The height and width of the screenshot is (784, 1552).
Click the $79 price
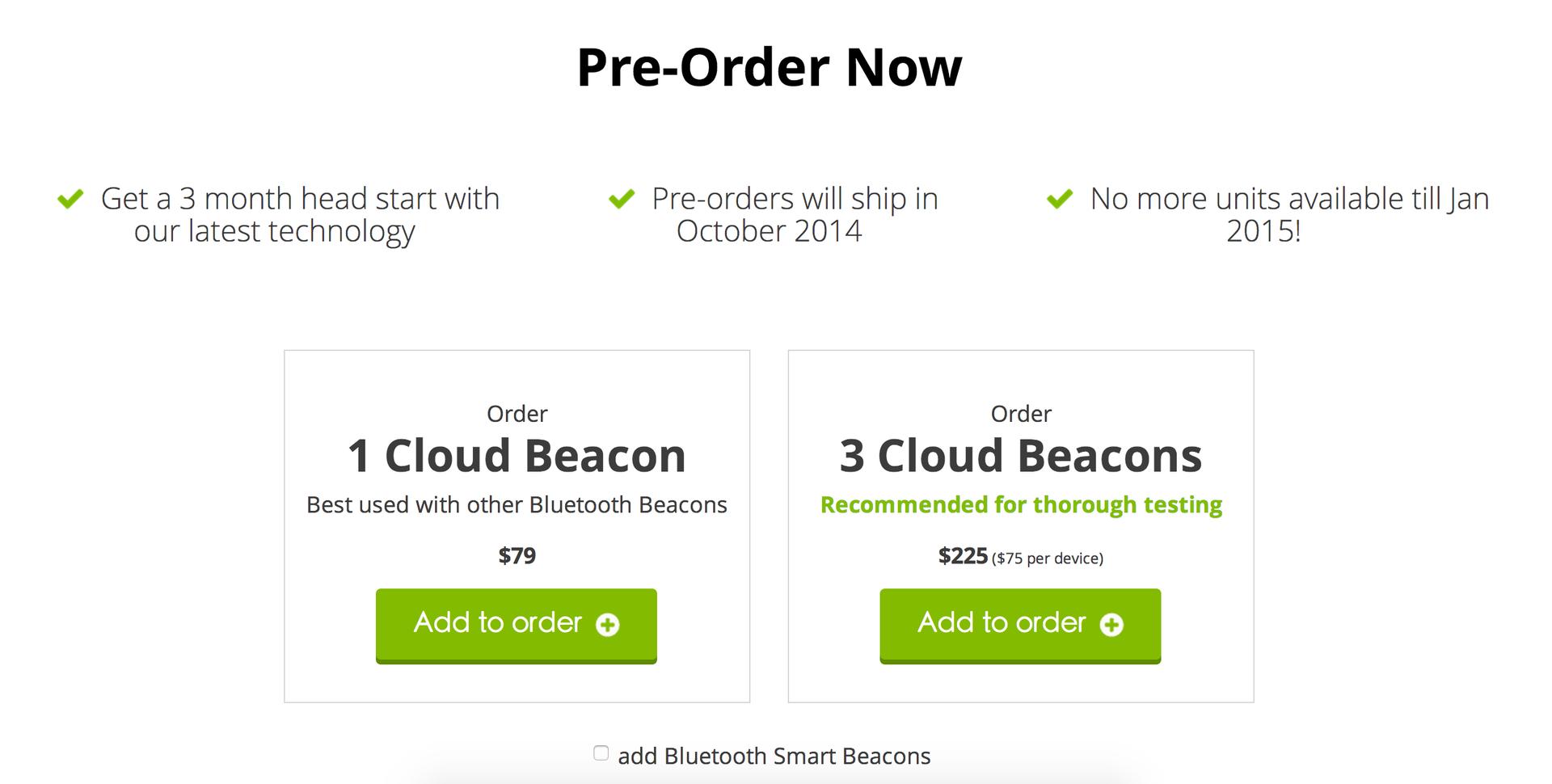(517, 556)
